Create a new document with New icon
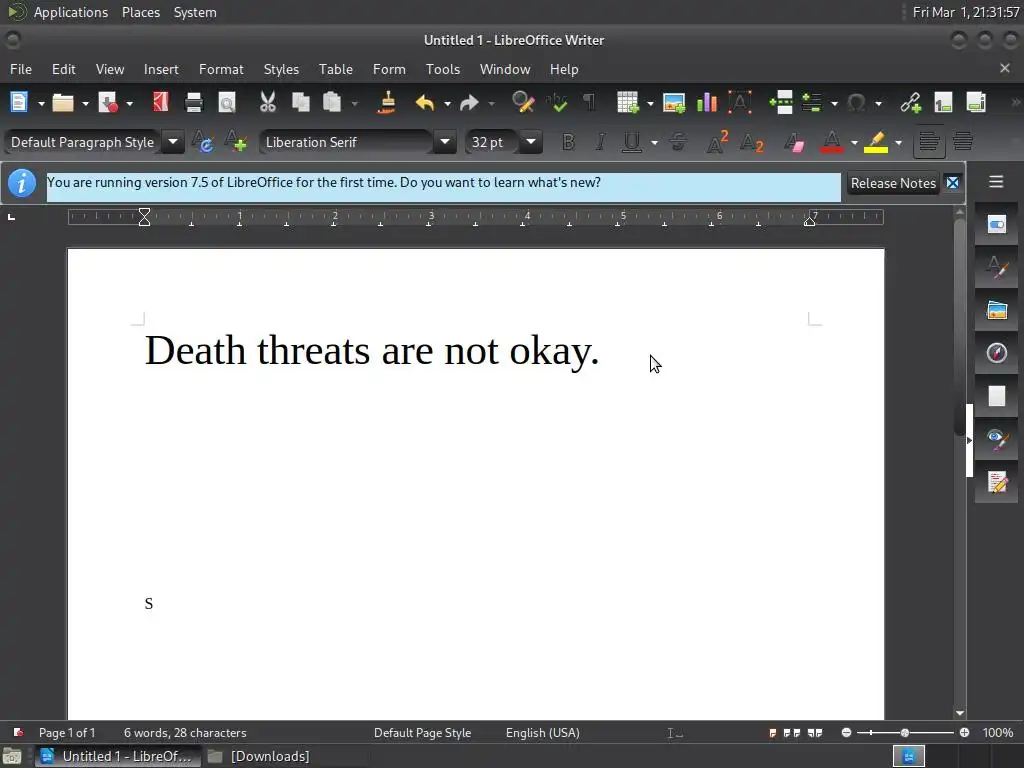 pos(18,103)
